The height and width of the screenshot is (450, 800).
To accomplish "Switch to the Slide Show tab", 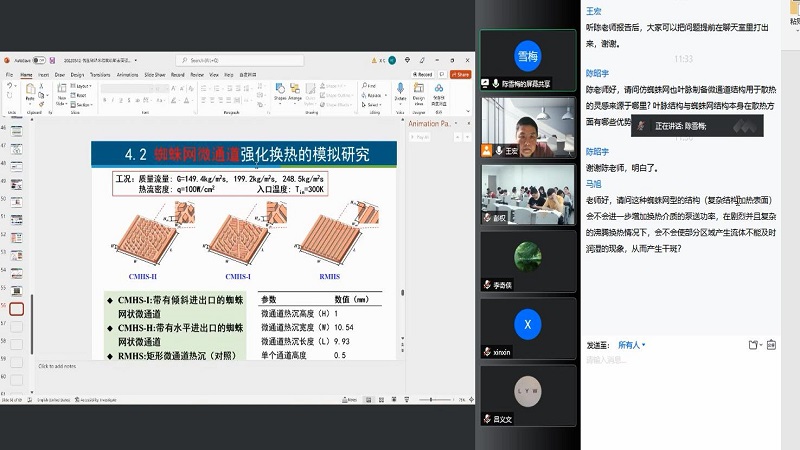I will click(155, 74).
